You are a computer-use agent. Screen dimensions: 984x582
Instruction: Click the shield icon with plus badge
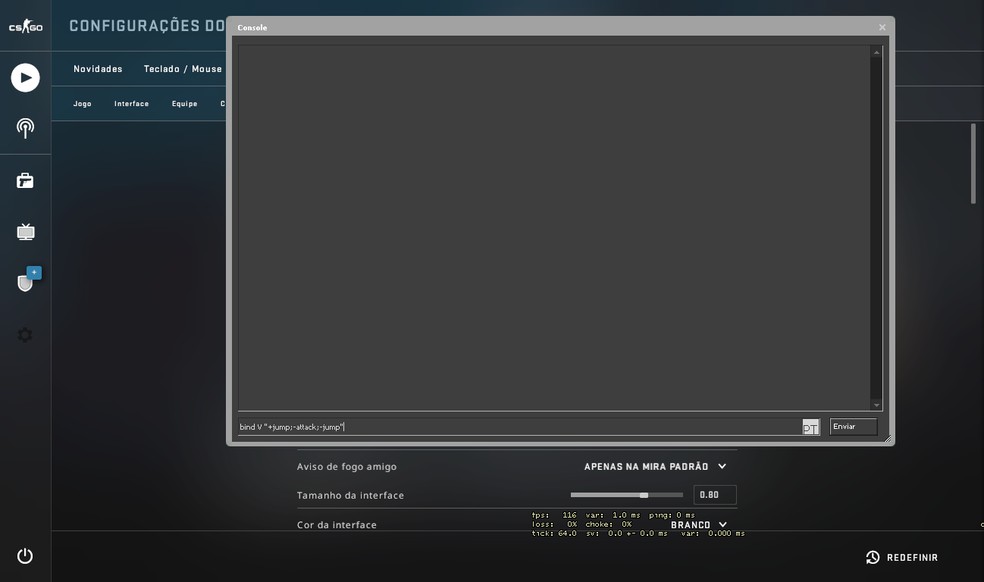(26, 282)
